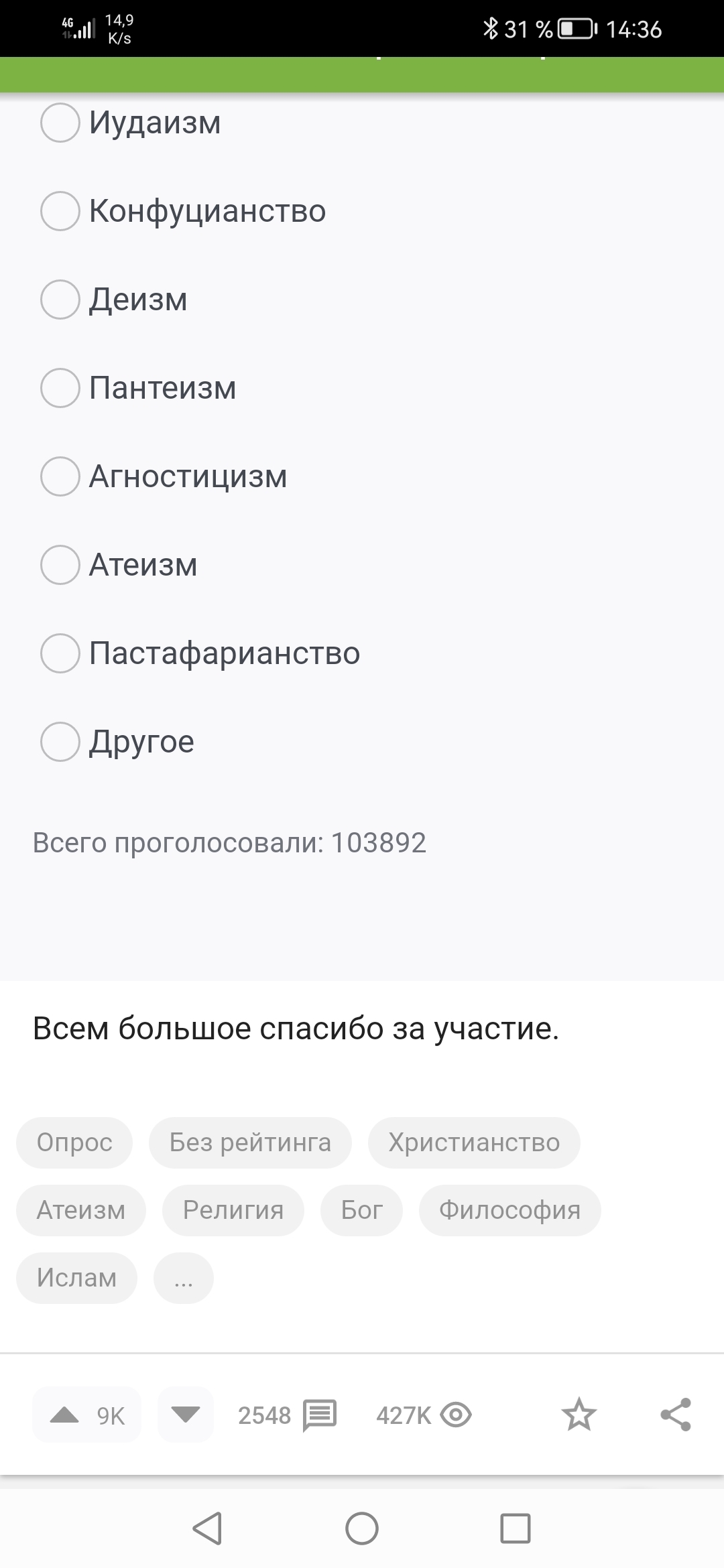Image resolution: width=724 pixels, height=1568 pixels.
Task: Select the Другое radio option
Action: coord(60,742)
